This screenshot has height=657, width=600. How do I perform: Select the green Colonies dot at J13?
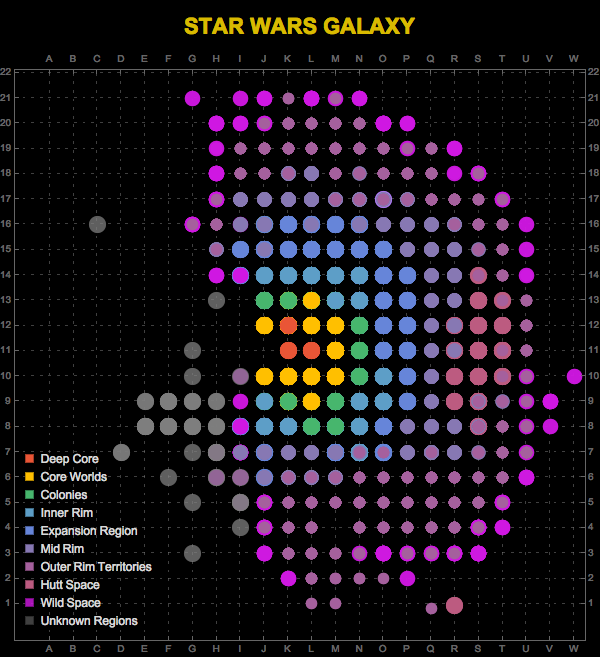(x=264, y=300)
